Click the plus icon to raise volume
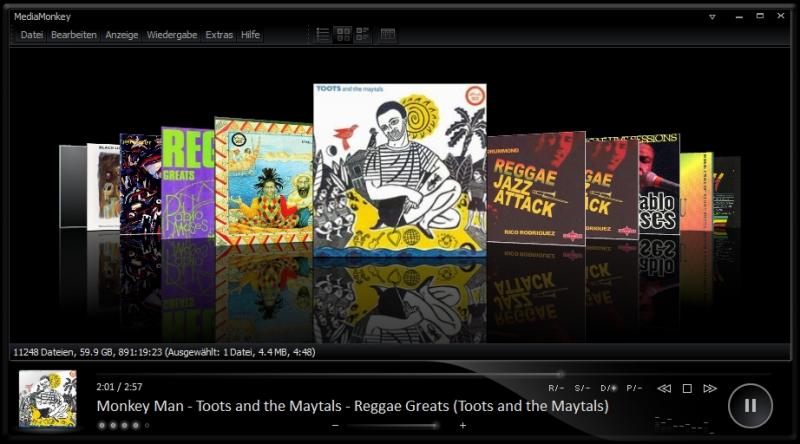Screen dimensions: 800x444 pos(462,425)
